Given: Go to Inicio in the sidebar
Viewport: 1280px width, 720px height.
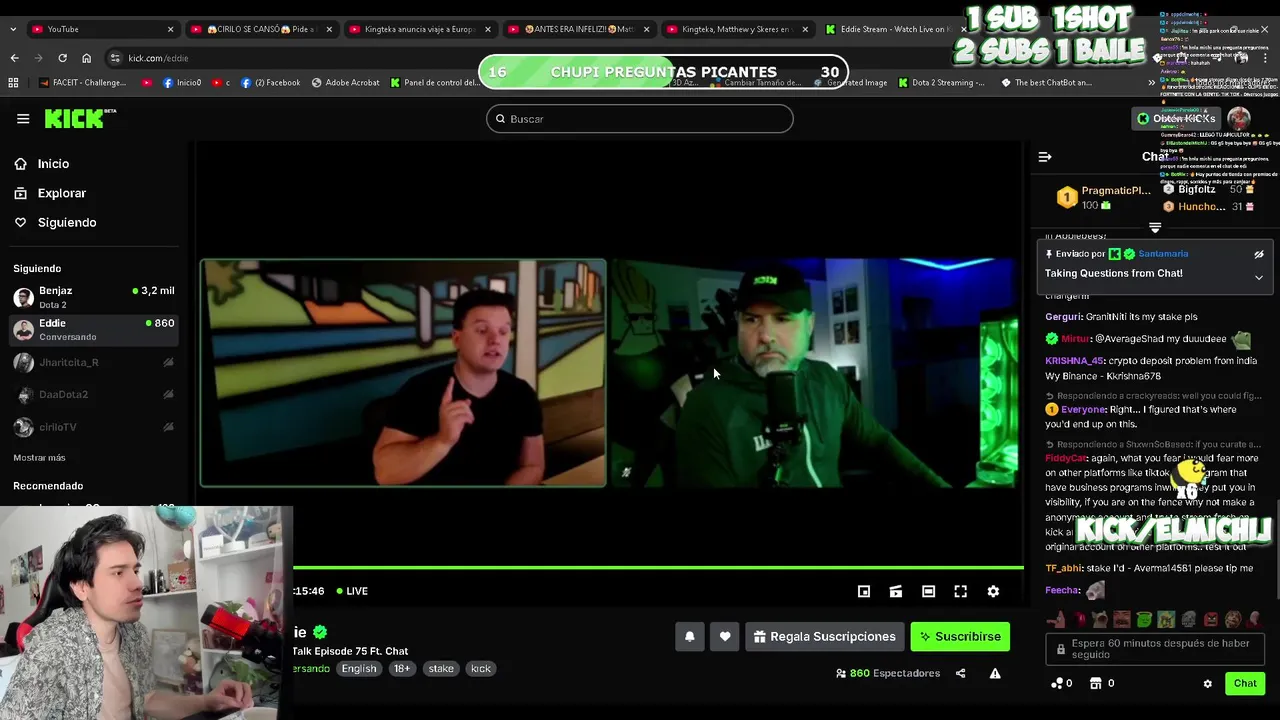Looking at the screenshot, I should [53, 164].
